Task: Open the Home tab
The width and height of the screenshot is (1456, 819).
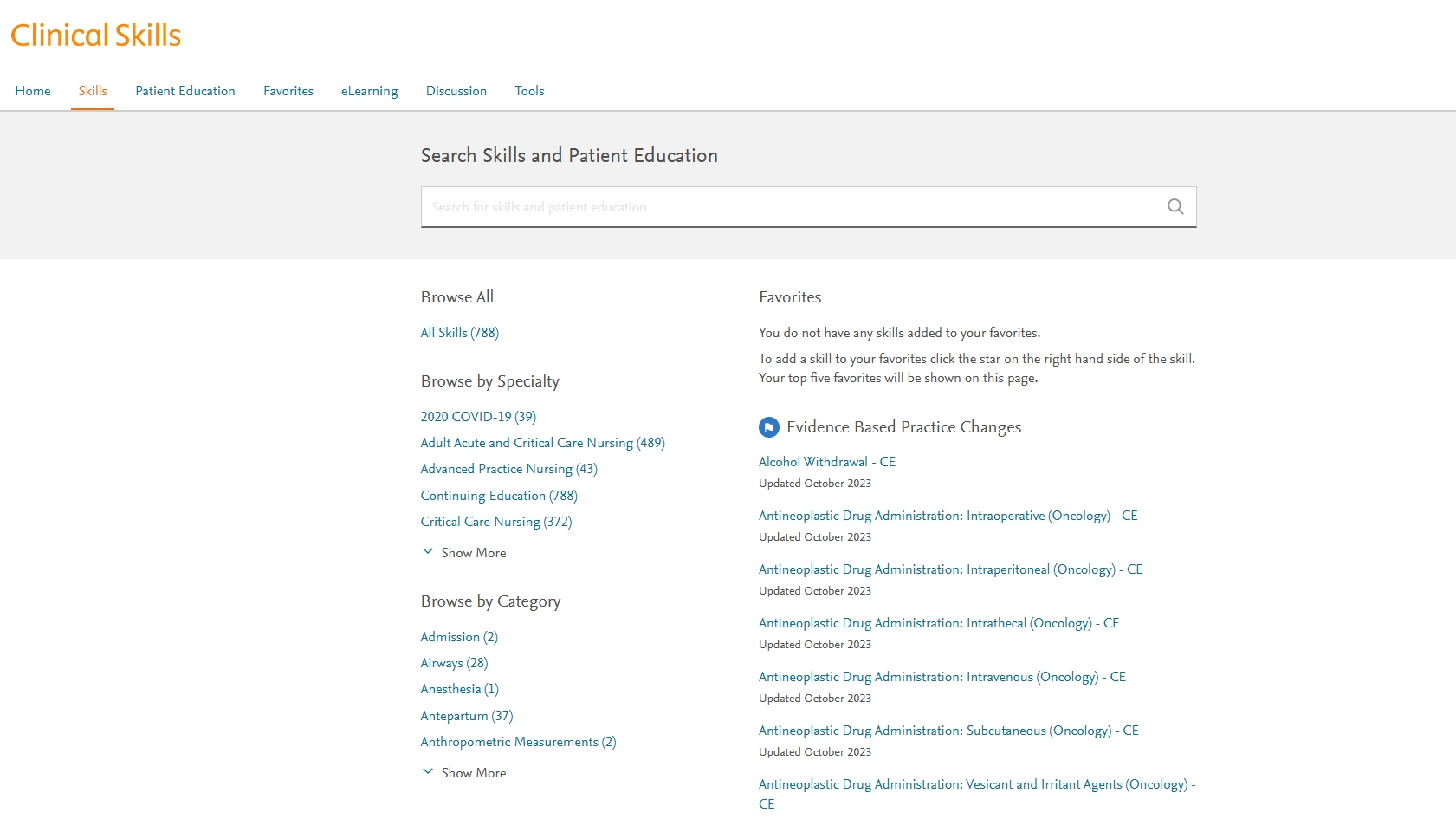Action: pos(33,91)
